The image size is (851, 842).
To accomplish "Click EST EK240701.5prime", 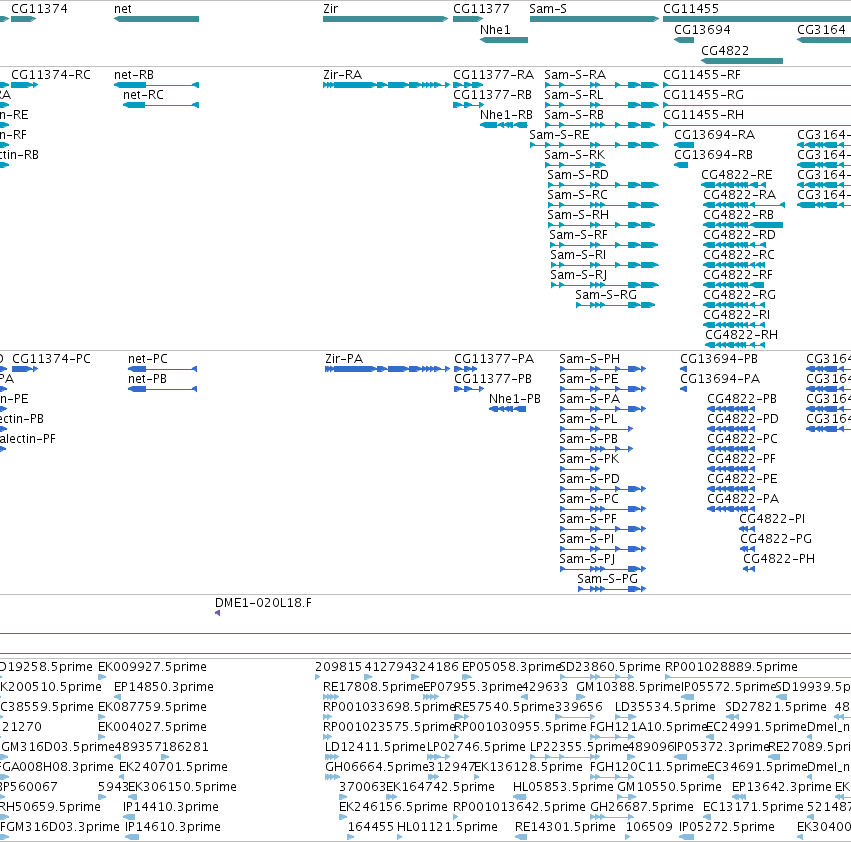I will pos(122,777).
